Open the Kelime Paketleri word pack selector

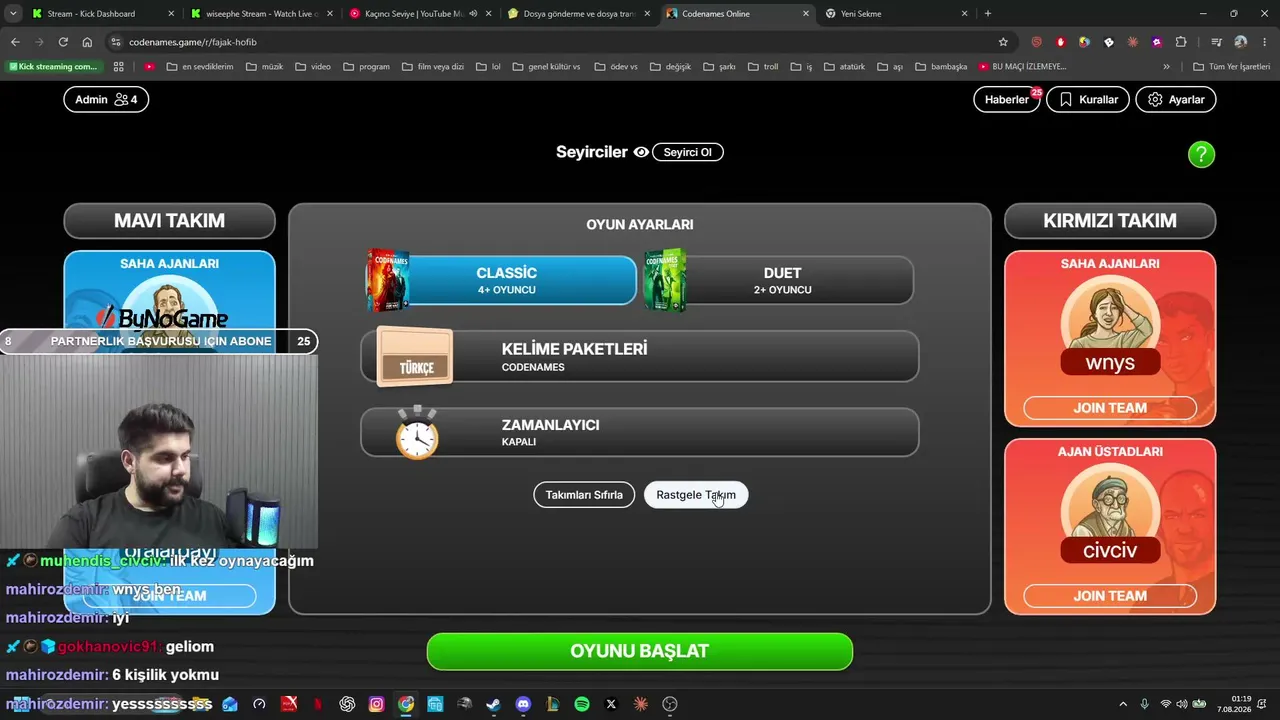click(640, 357)
